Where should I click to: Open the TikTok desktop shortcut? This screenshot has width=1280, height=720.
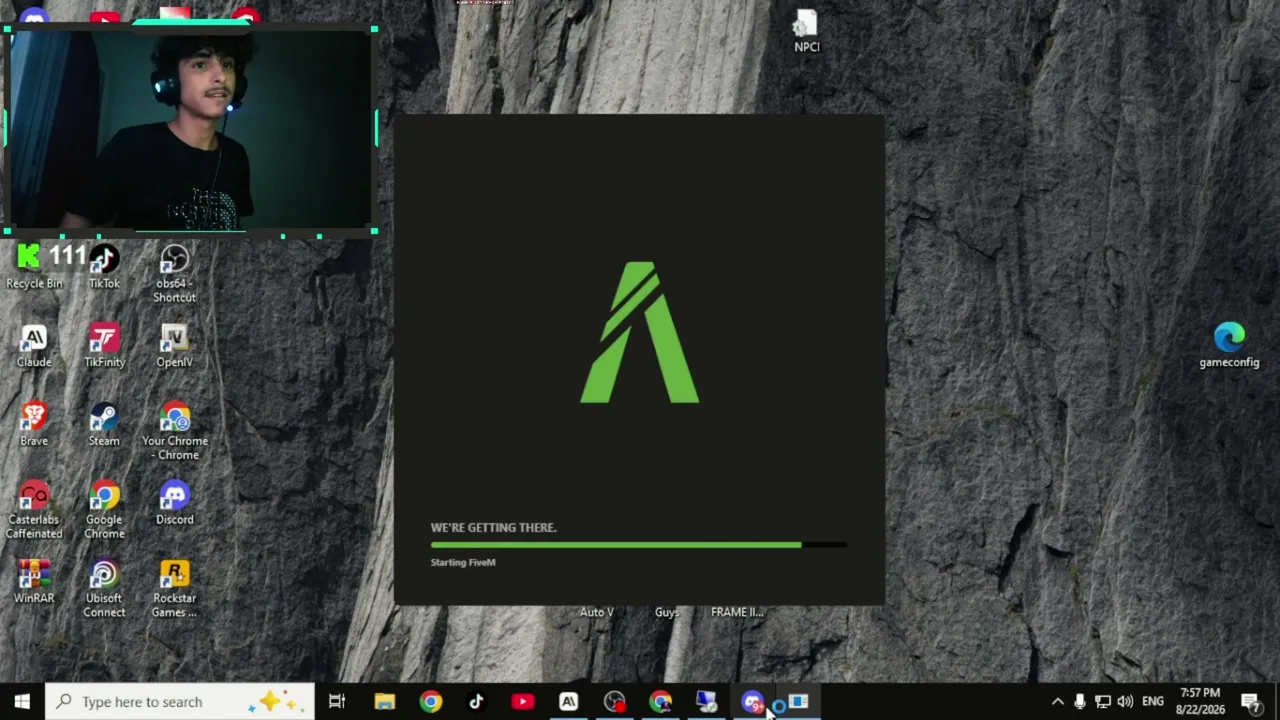(x=104, y=267)
